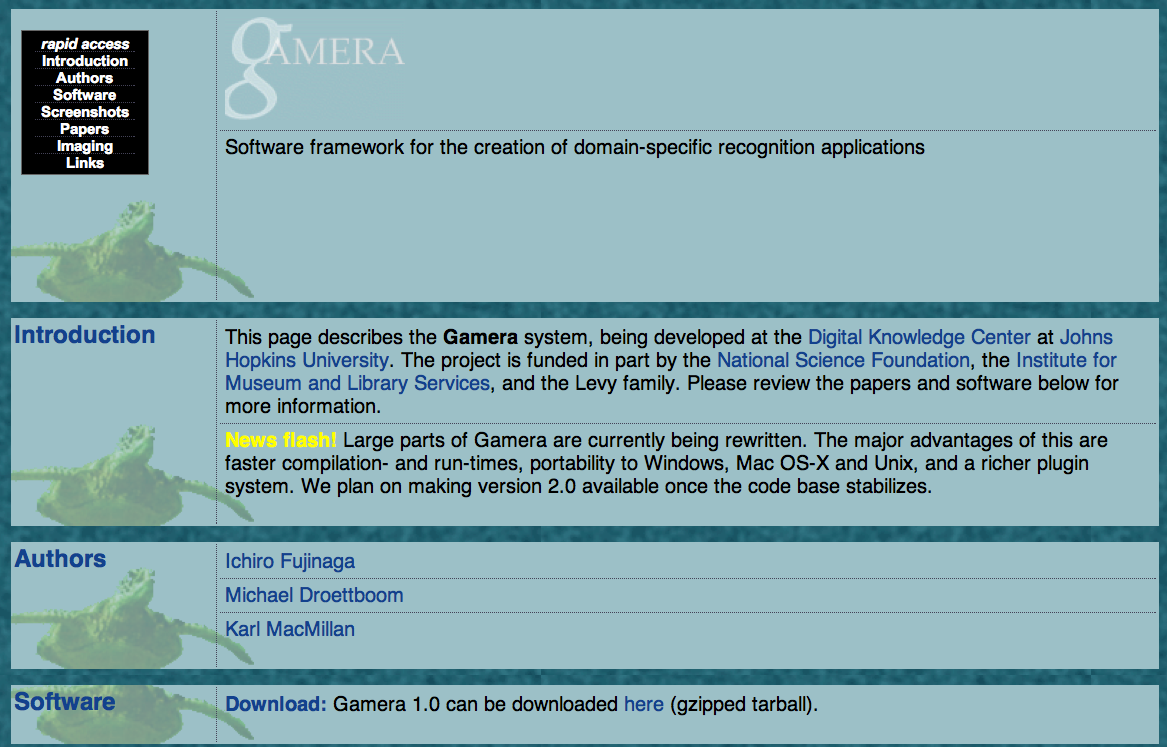Select Imaging in rapid access menu
Screen dimensions: 1167x747
85,147
